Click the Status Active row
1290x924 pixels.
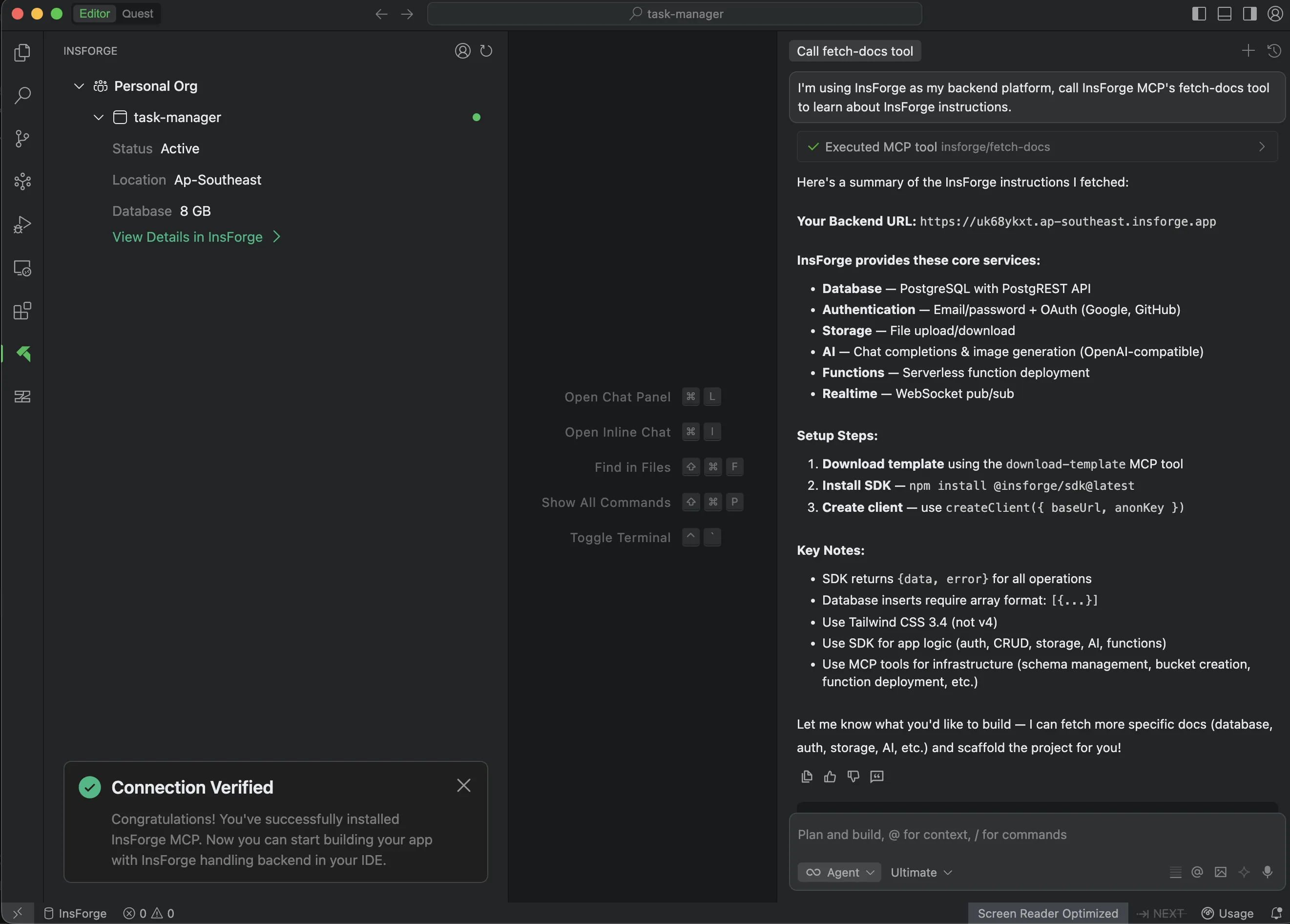click(x=156, y=148)
